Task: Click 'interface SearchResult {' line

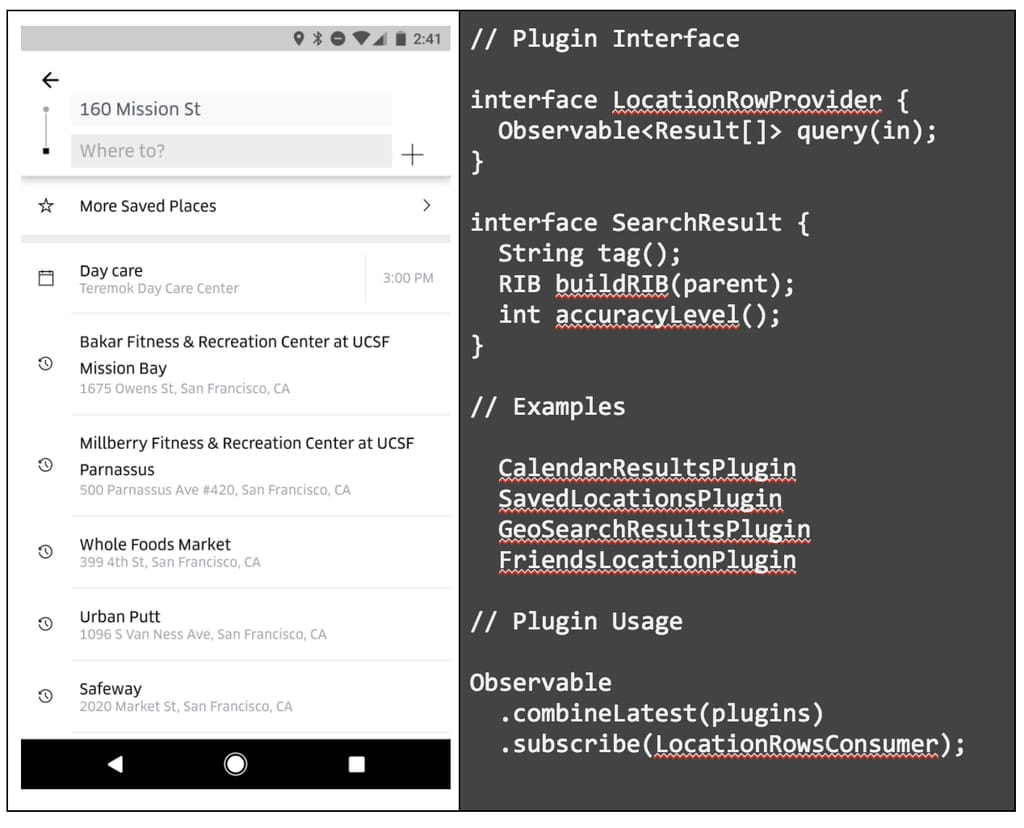Action: pos(640,223)
